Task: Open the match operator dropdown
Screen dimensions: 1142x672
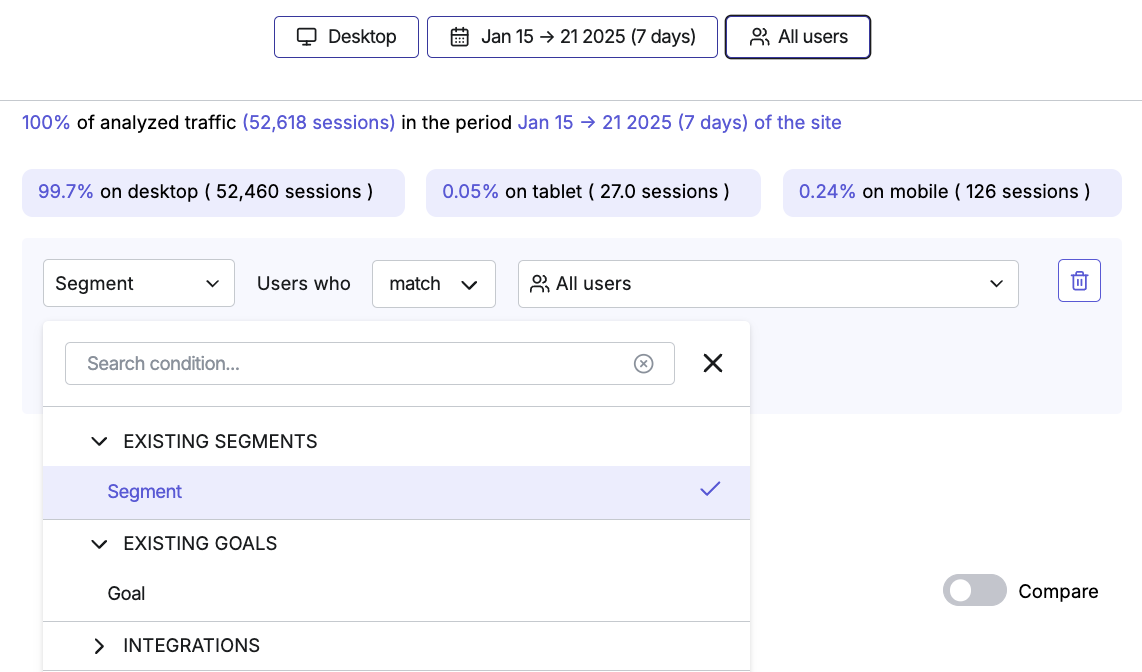Action: 433,283
